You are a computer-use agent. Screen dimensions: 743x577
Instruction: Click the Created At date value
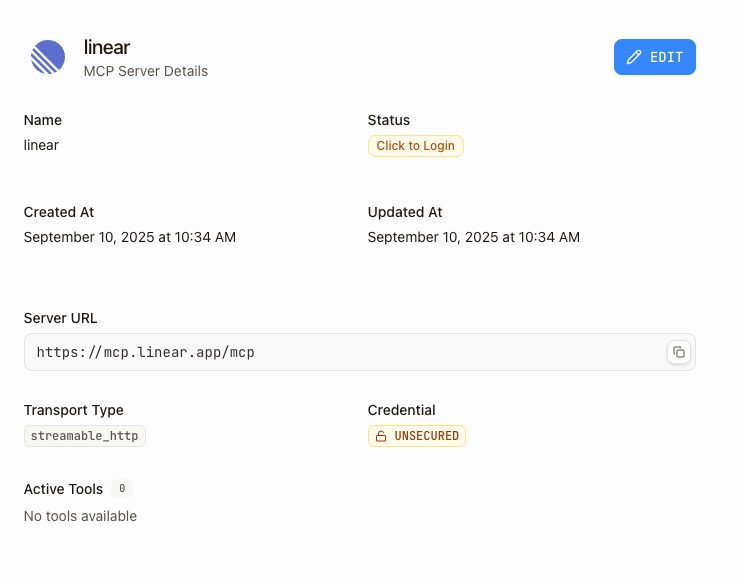pyautogui.click(x=130, y=237)
